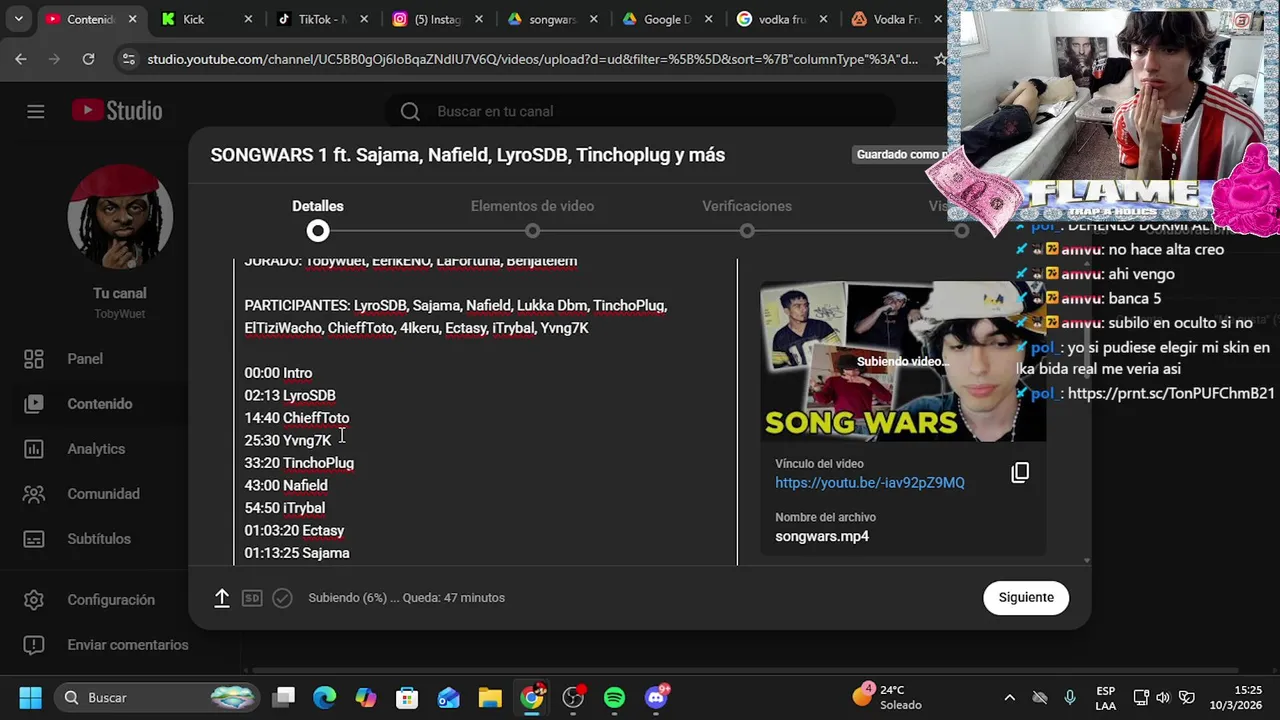1280x720 pixels.
Task: Close the TikTok browser tab
Action: tap(364, 19)
